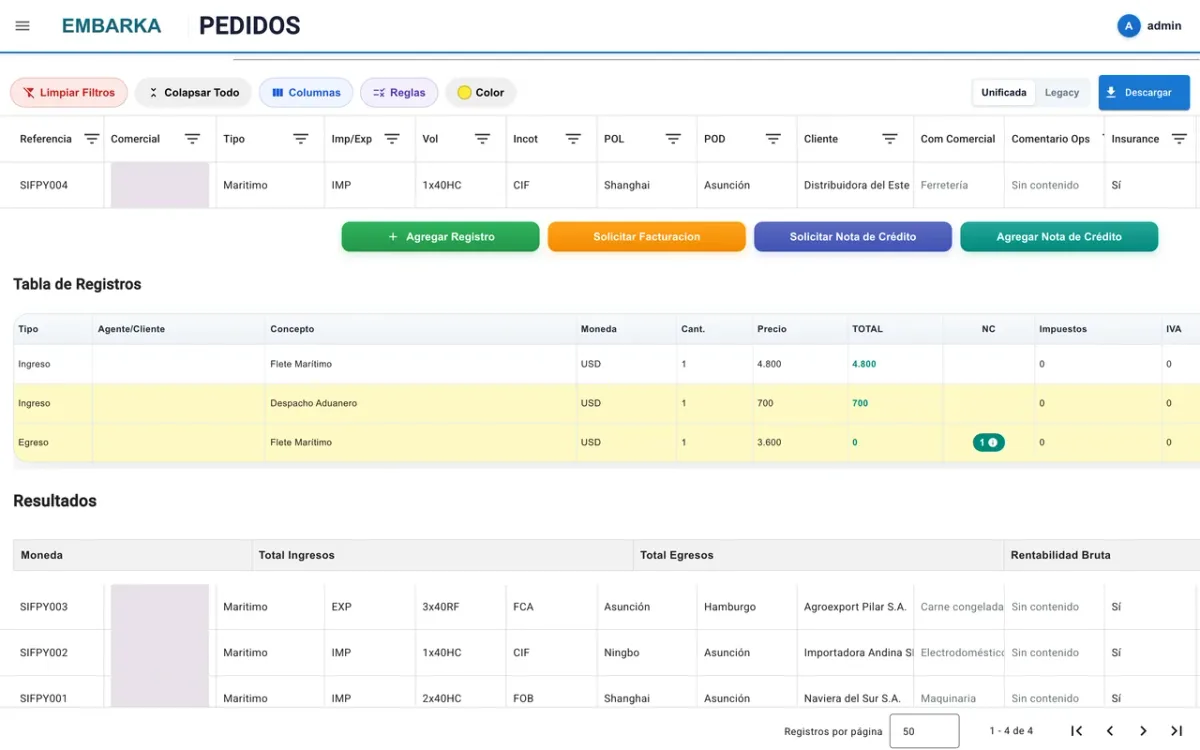Open the Reglas options
This screenshot has height=750, width=1200.
click(399, 93)
